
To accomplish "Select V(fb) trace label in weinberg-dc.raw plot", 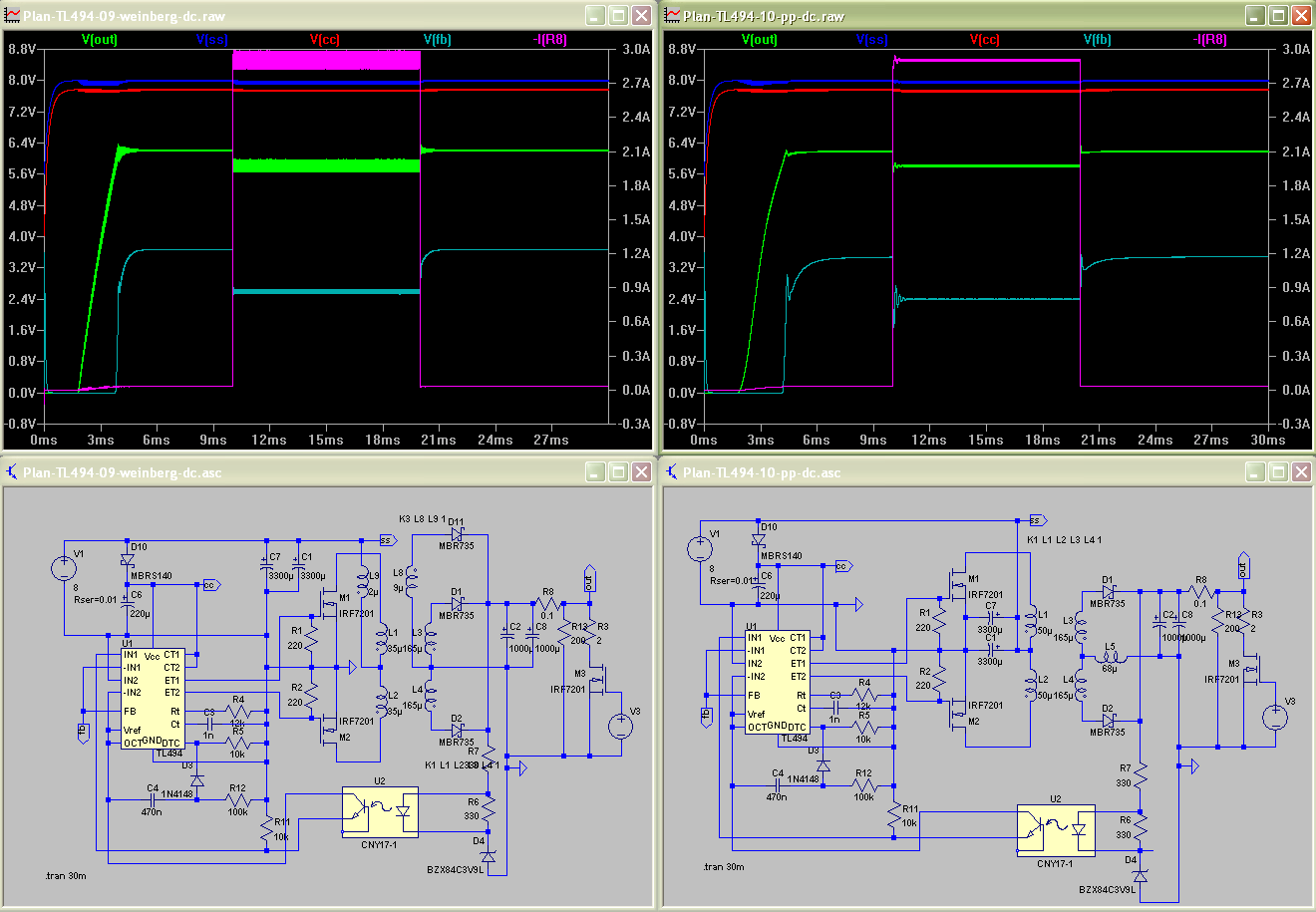I will click(437, 39).
